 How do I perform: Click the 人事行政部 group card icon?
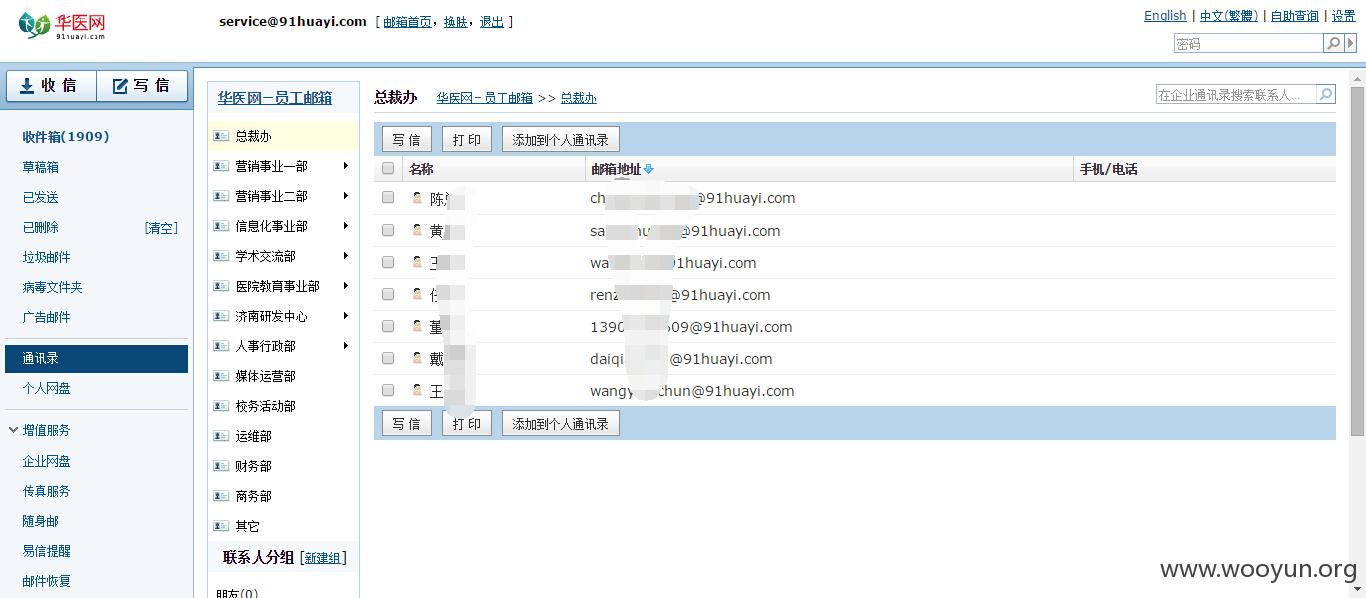(221, 346)
